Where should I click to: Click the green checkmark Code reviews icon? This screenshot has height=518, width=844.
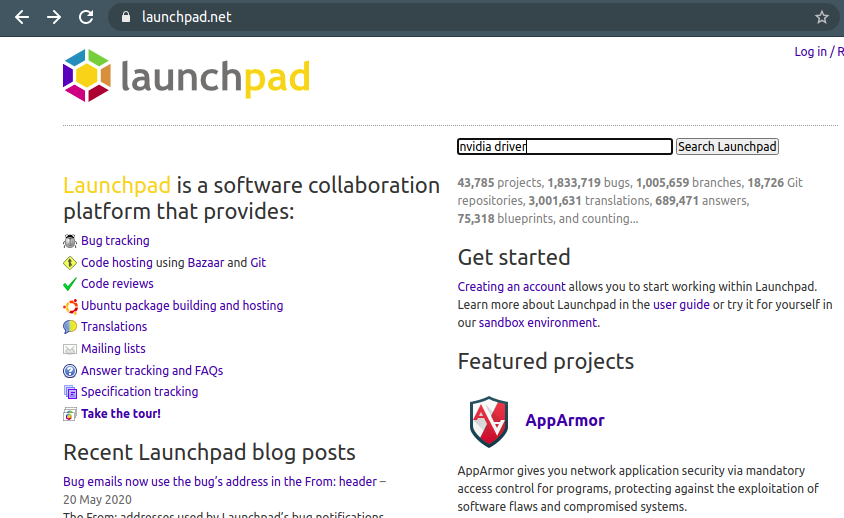70,284
